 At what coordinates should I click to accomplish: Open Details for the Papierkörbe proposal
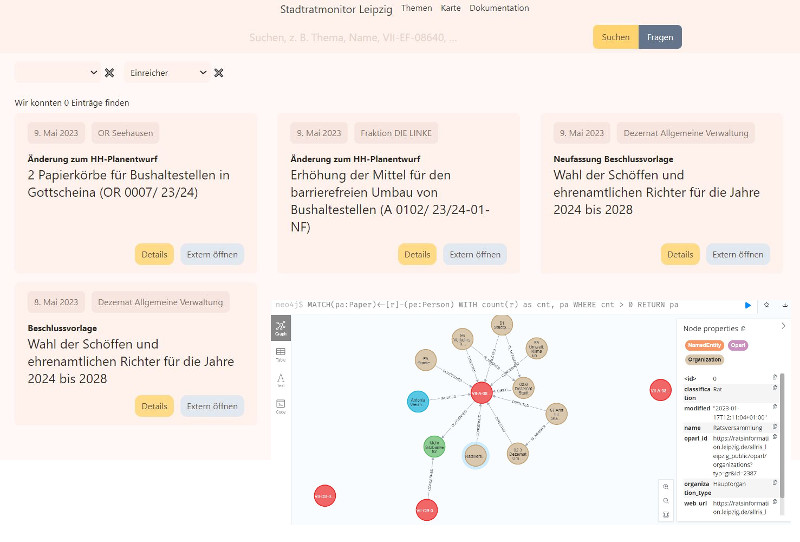click(x=154, y=254)
